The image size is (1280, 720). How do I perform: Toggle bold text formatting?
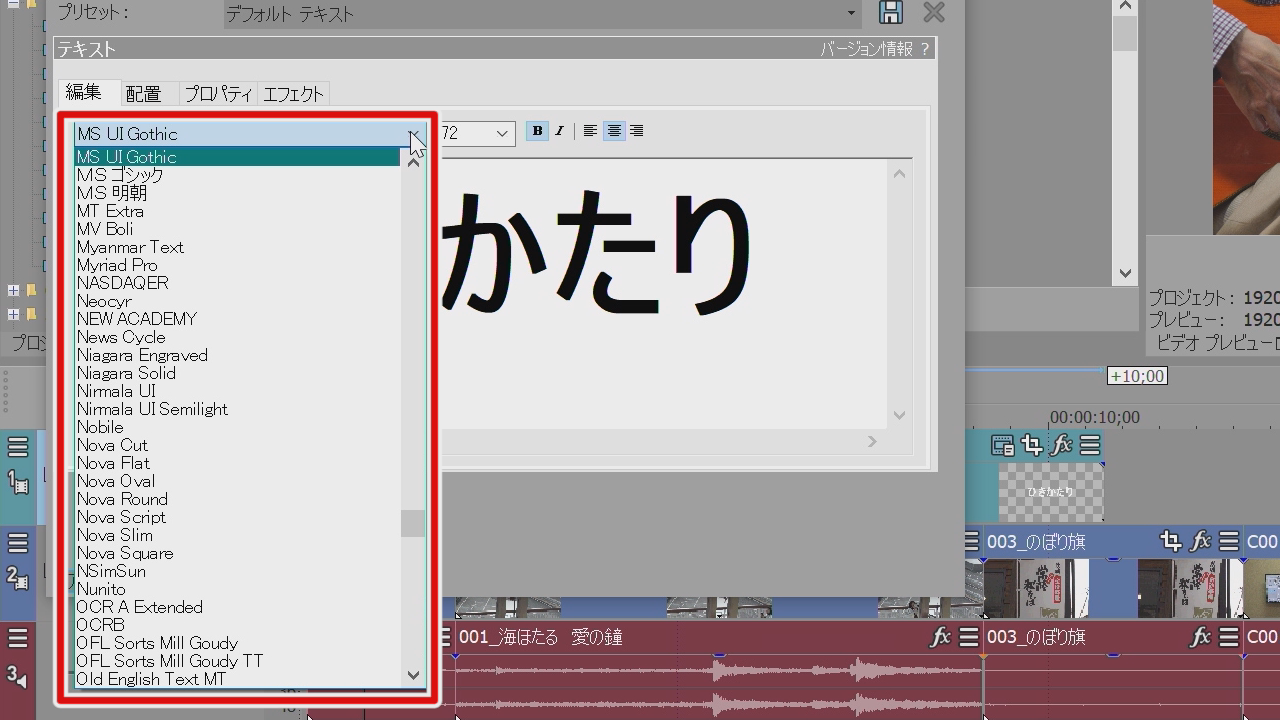click(537, 131)
